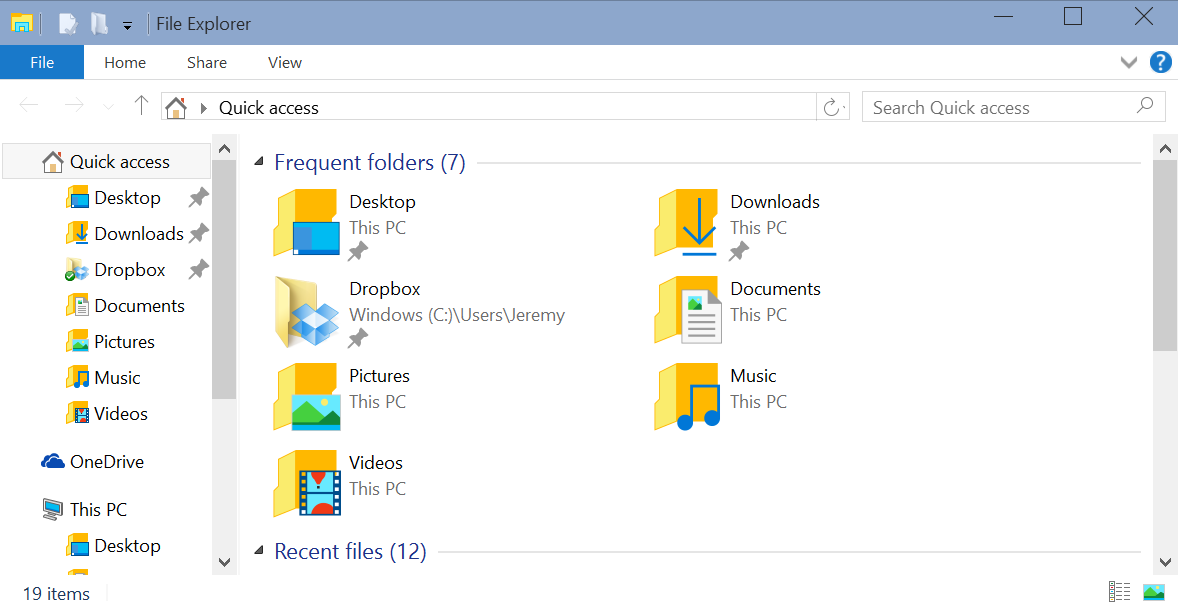Click the breadcrumb arrow before Quick access
Viewport: 1178px width, 610px height.
203,108
